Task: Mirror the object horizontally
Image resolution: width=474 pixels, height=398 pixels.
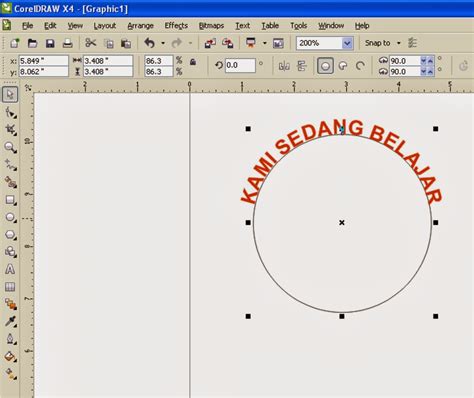Action: pos(284,66)
